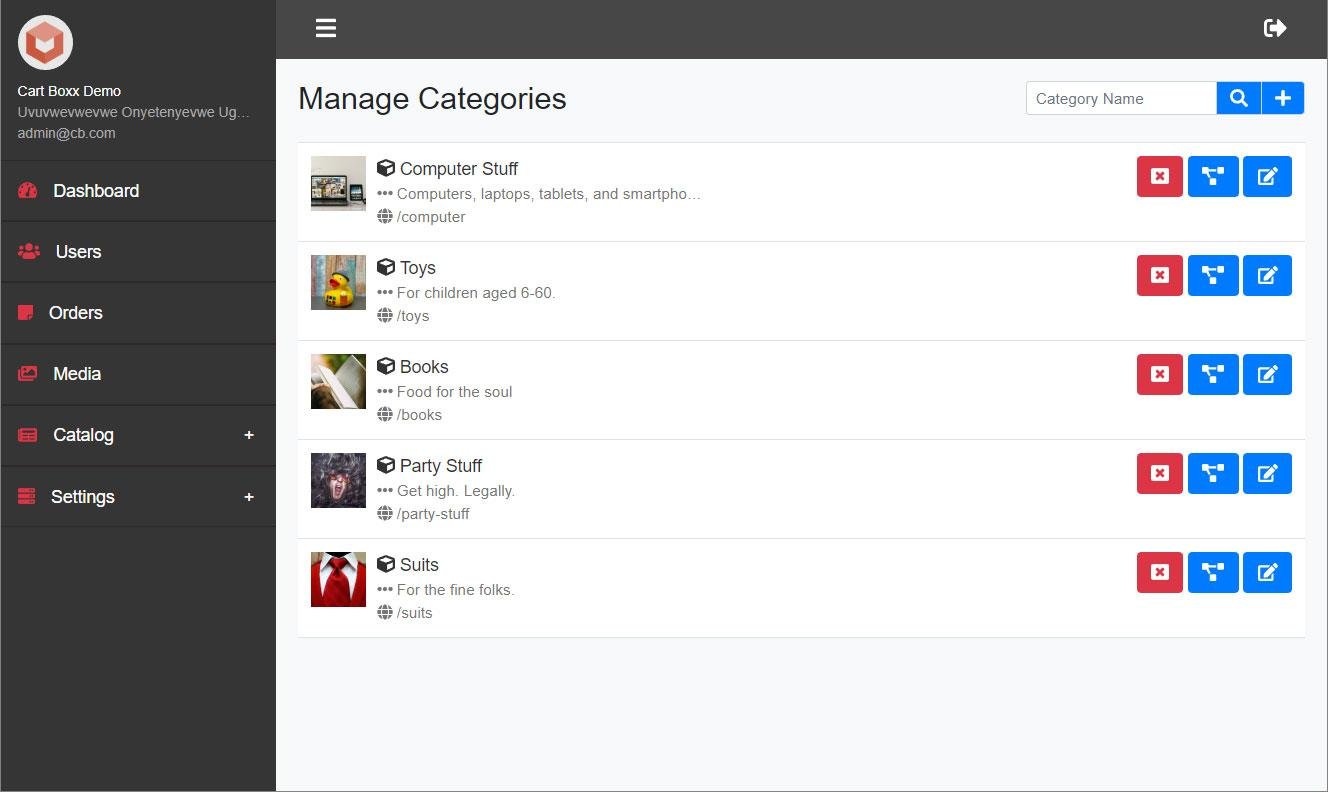
Task: Click the edit icon for Computer Stuff
Action: point(1267,176)
